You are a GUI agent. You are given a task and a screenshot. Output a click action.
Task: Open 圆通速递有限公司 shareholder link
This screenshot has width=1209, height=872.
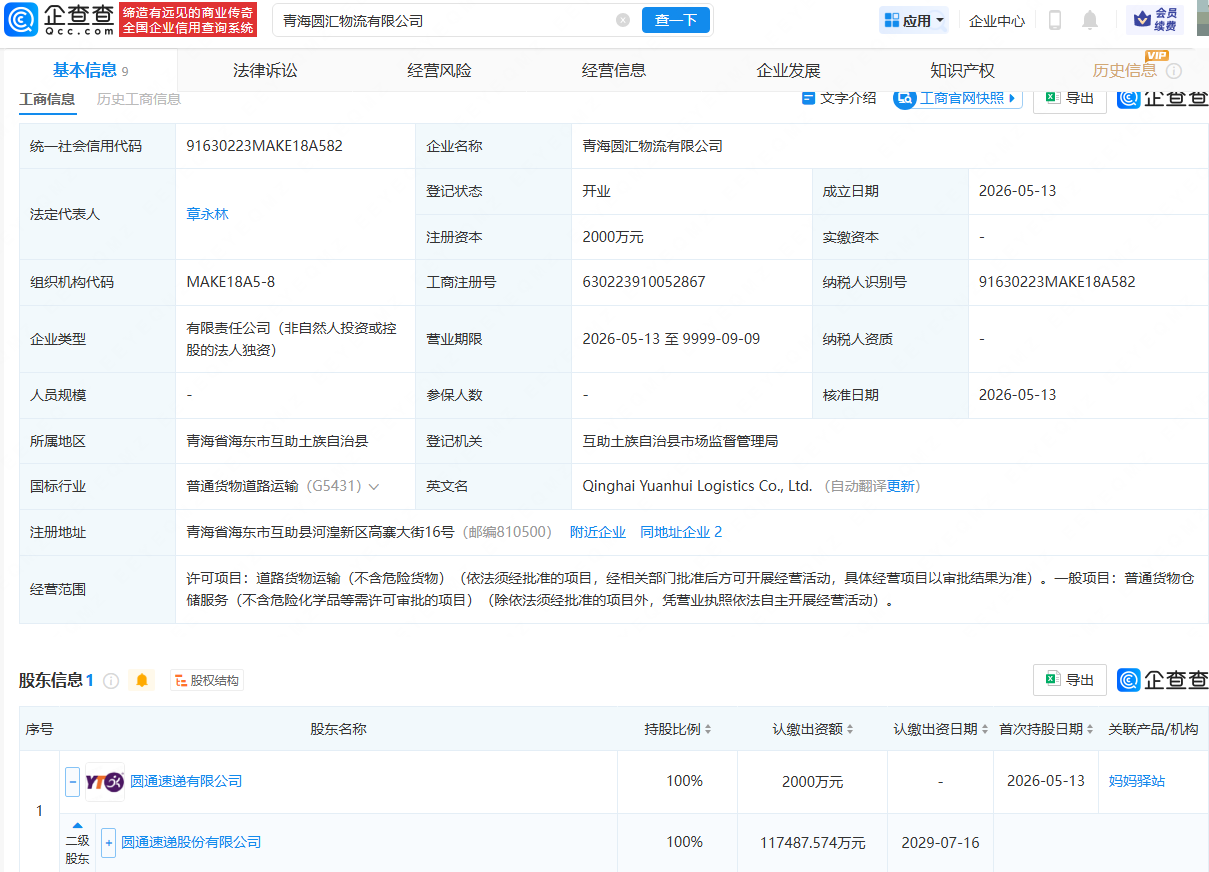[x=186, y=781]
